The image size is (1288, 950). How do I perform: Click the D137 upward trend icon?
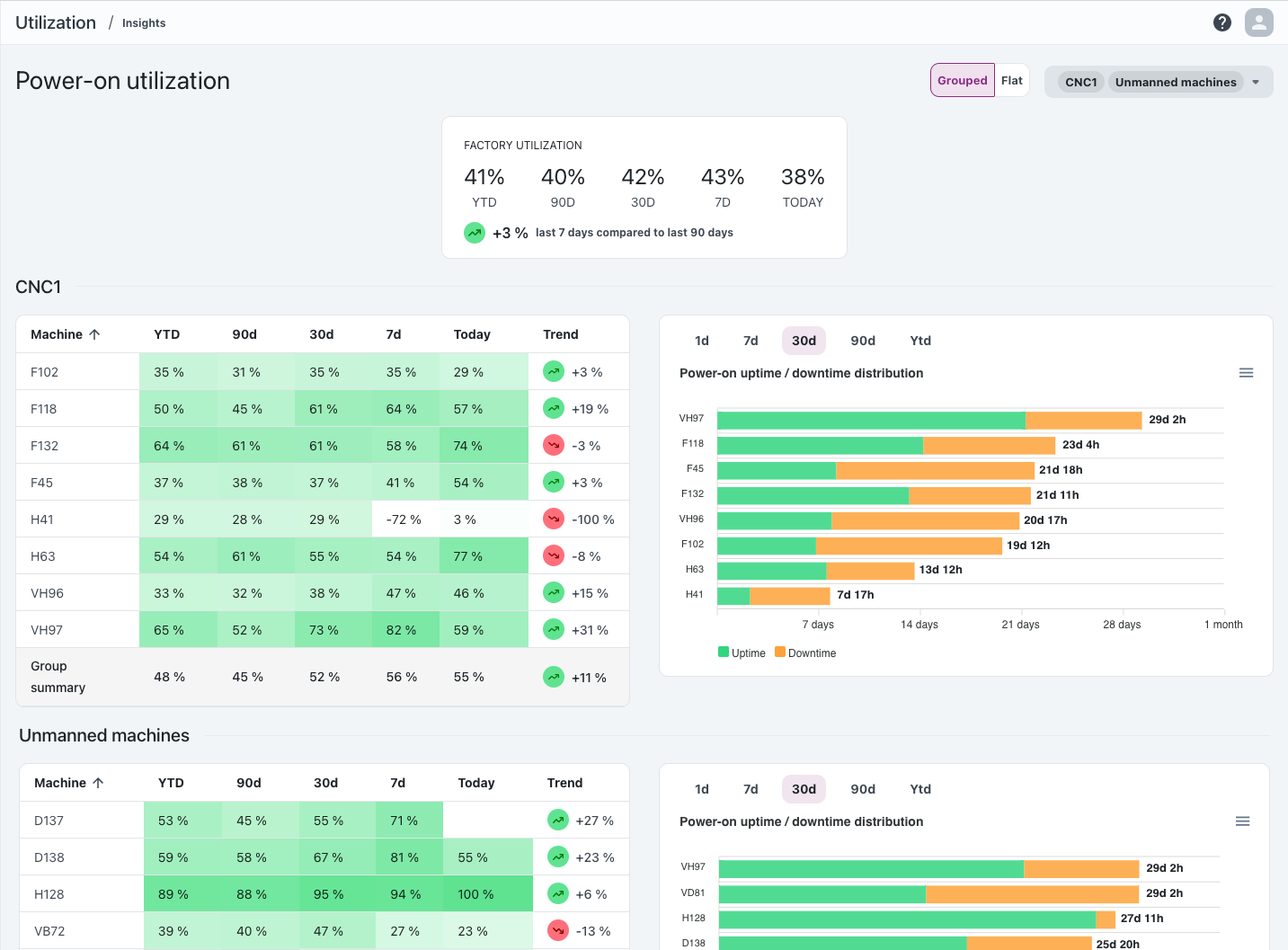pyautogui.click(x=558, y=820)
